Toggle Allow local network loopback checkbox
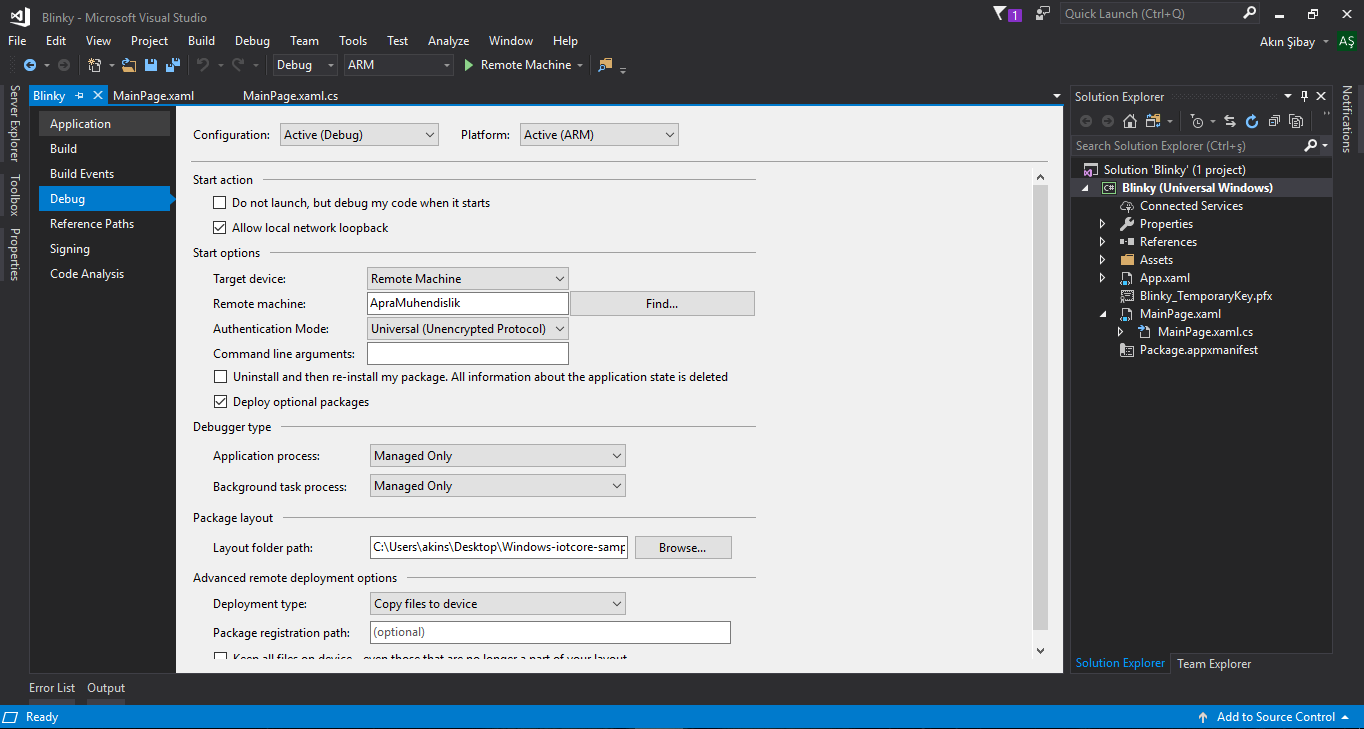The image size is (1364, 729). 220,228
